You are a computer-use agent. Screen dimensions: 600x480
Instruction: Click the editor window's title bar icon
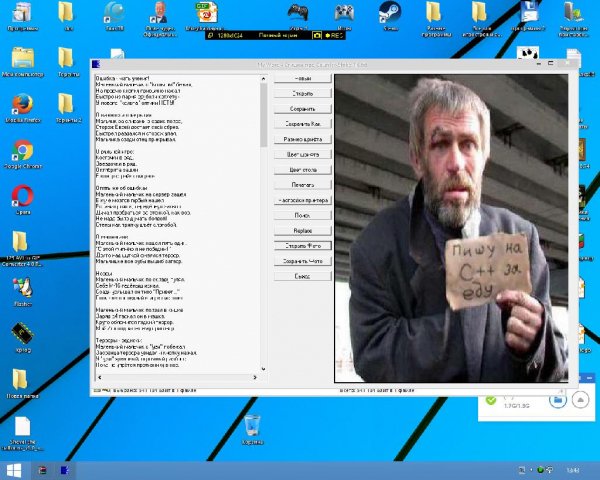coord(96,64)
